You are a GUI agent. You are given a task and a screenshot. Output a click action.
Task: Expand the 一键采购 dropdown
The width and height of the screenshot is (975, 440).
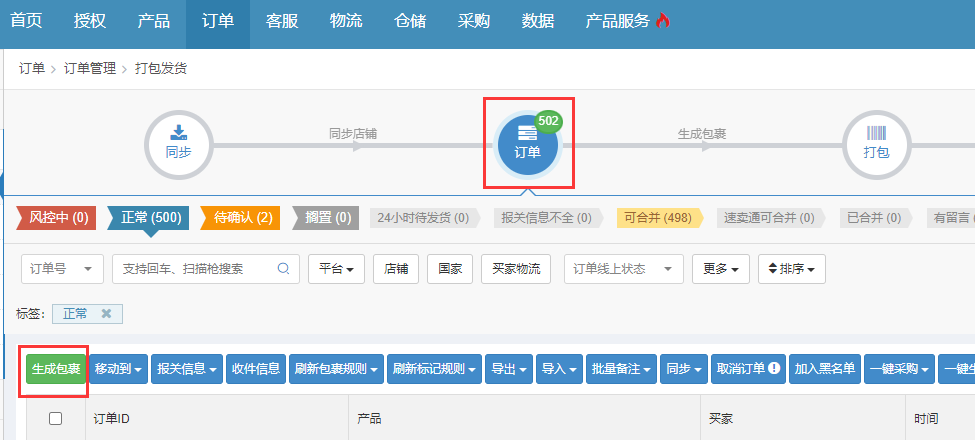(x=899, y=369)
